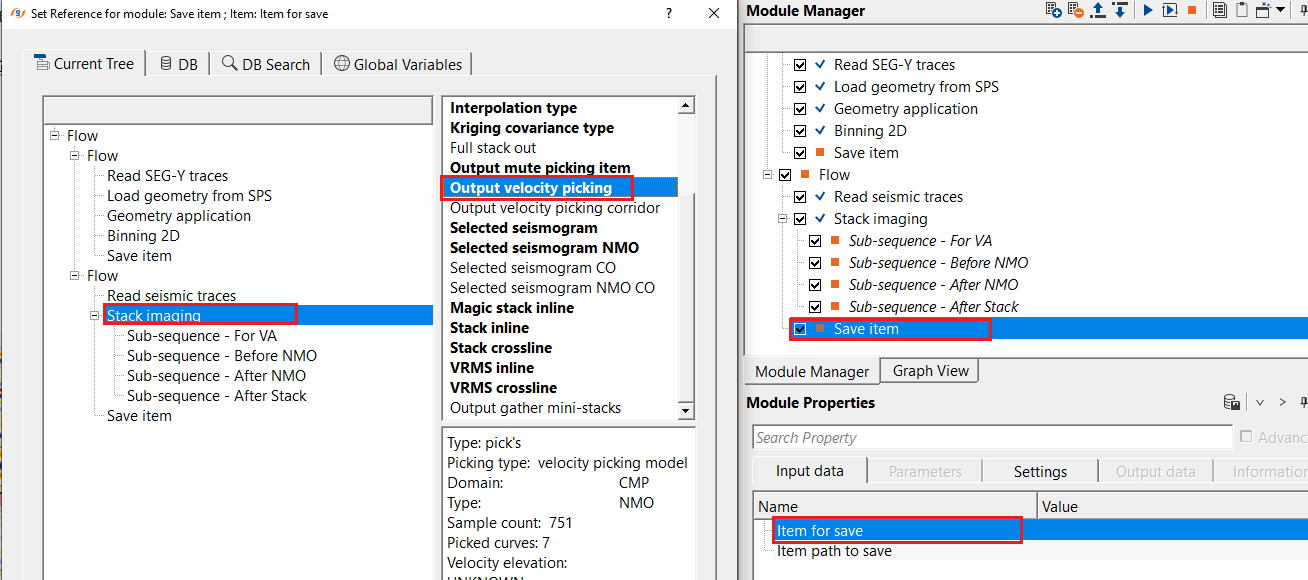This screenshot has width=1308, height=580.
Task: Click the copy modules icon in toolbar
Action: click(x=1219, y=10)
